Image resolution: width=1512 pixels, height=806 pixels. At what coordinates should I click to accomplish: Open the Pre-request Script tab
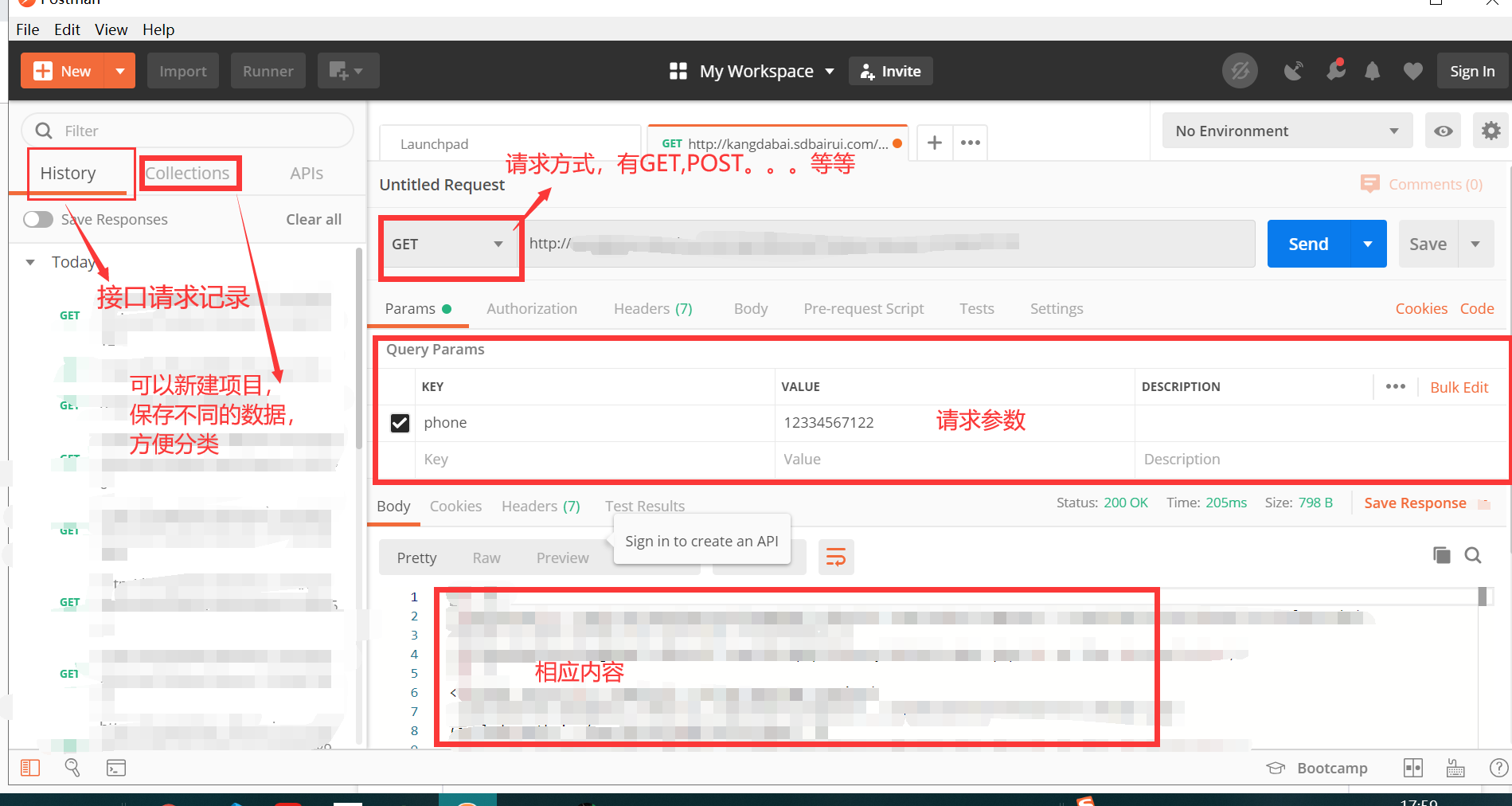tap(864, 308)
